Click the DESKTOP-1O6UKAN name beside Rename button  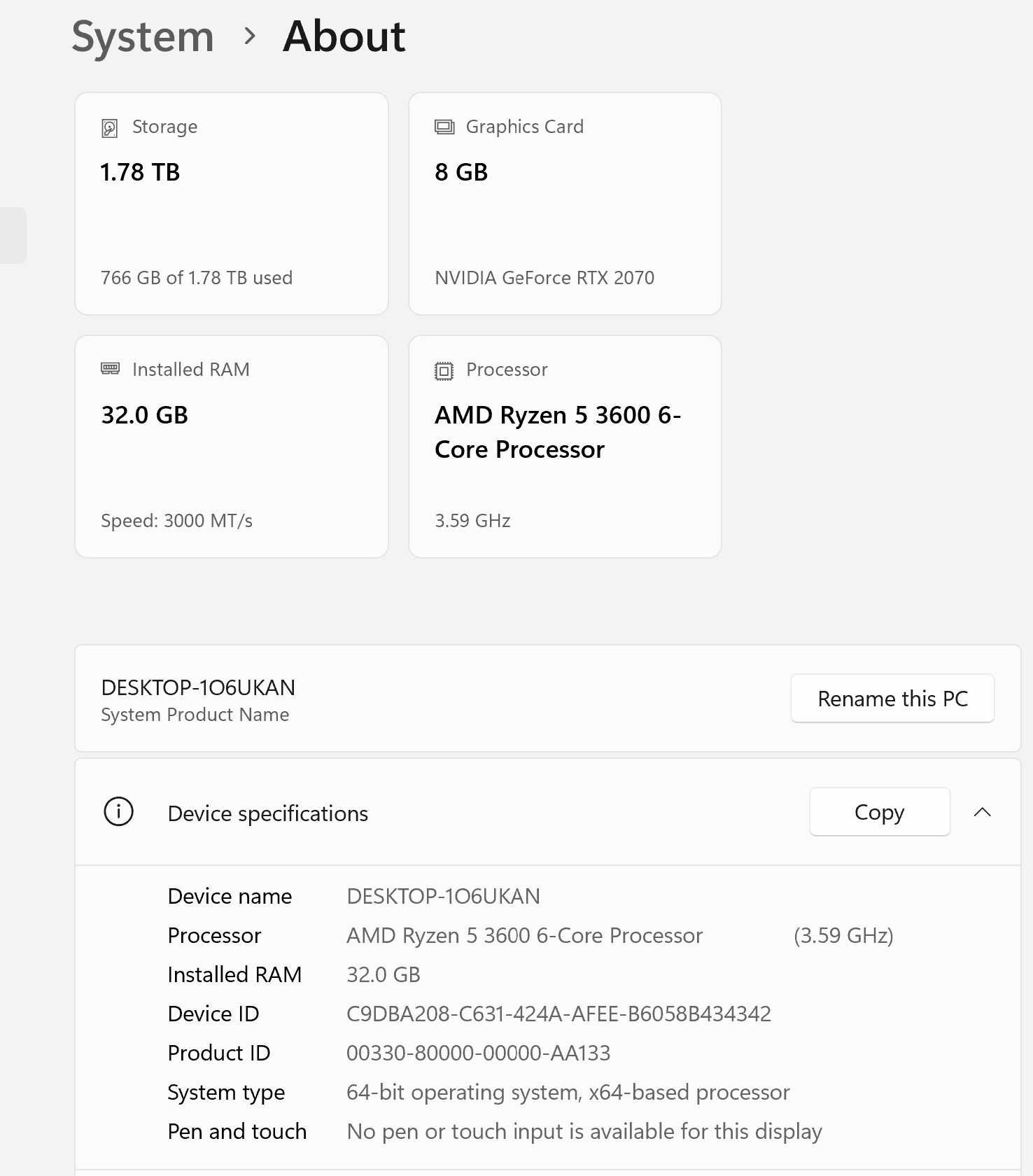(198, 687)
